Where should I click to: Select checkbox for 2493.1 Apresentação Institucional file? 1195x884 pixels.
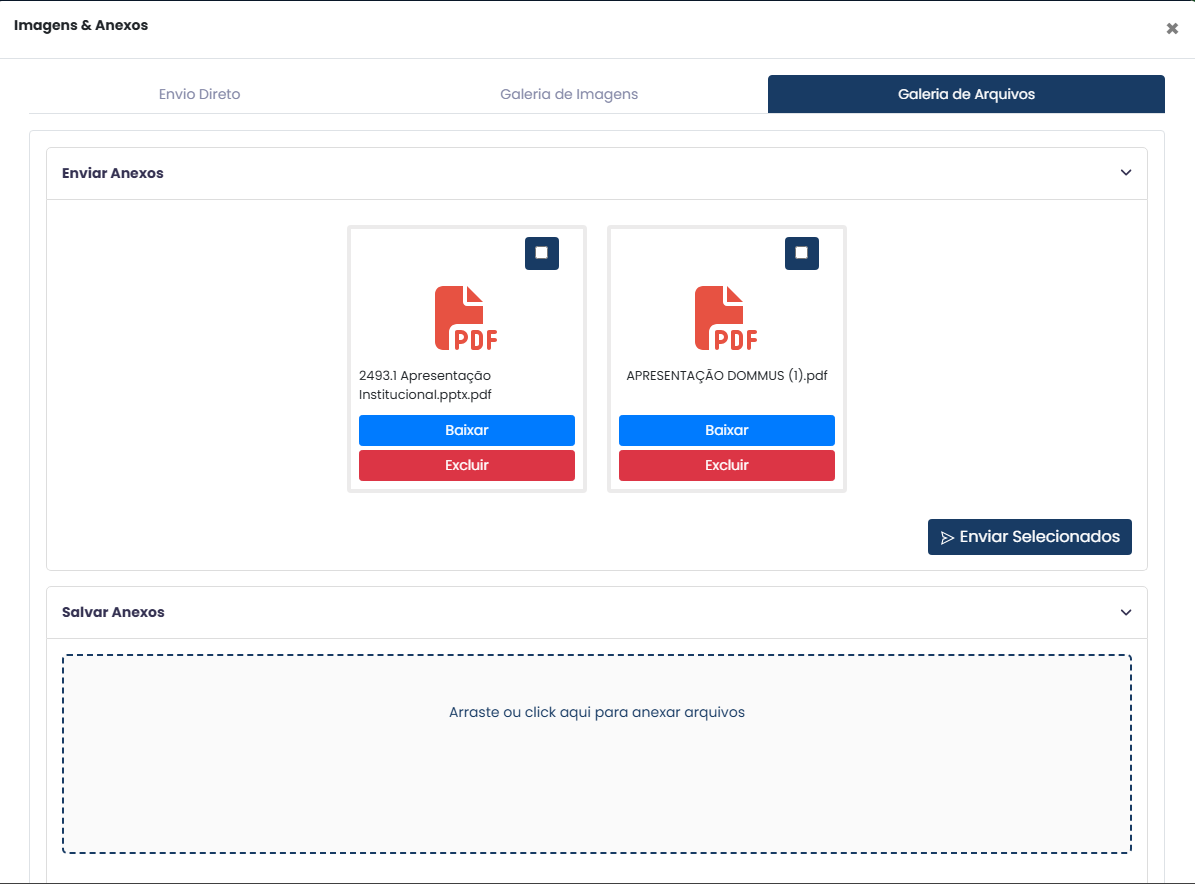541,253
